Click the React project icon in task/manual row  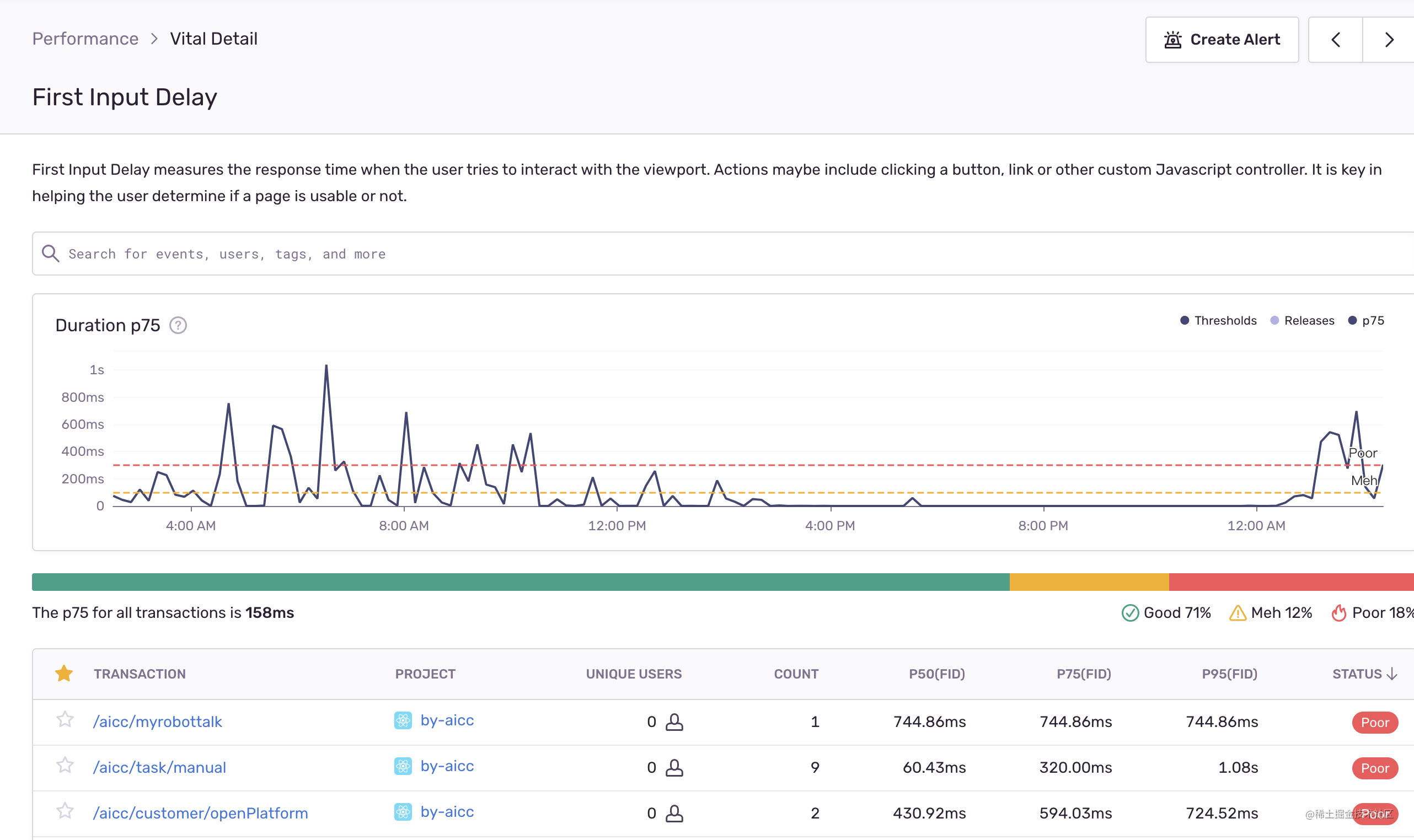point(403,766)
